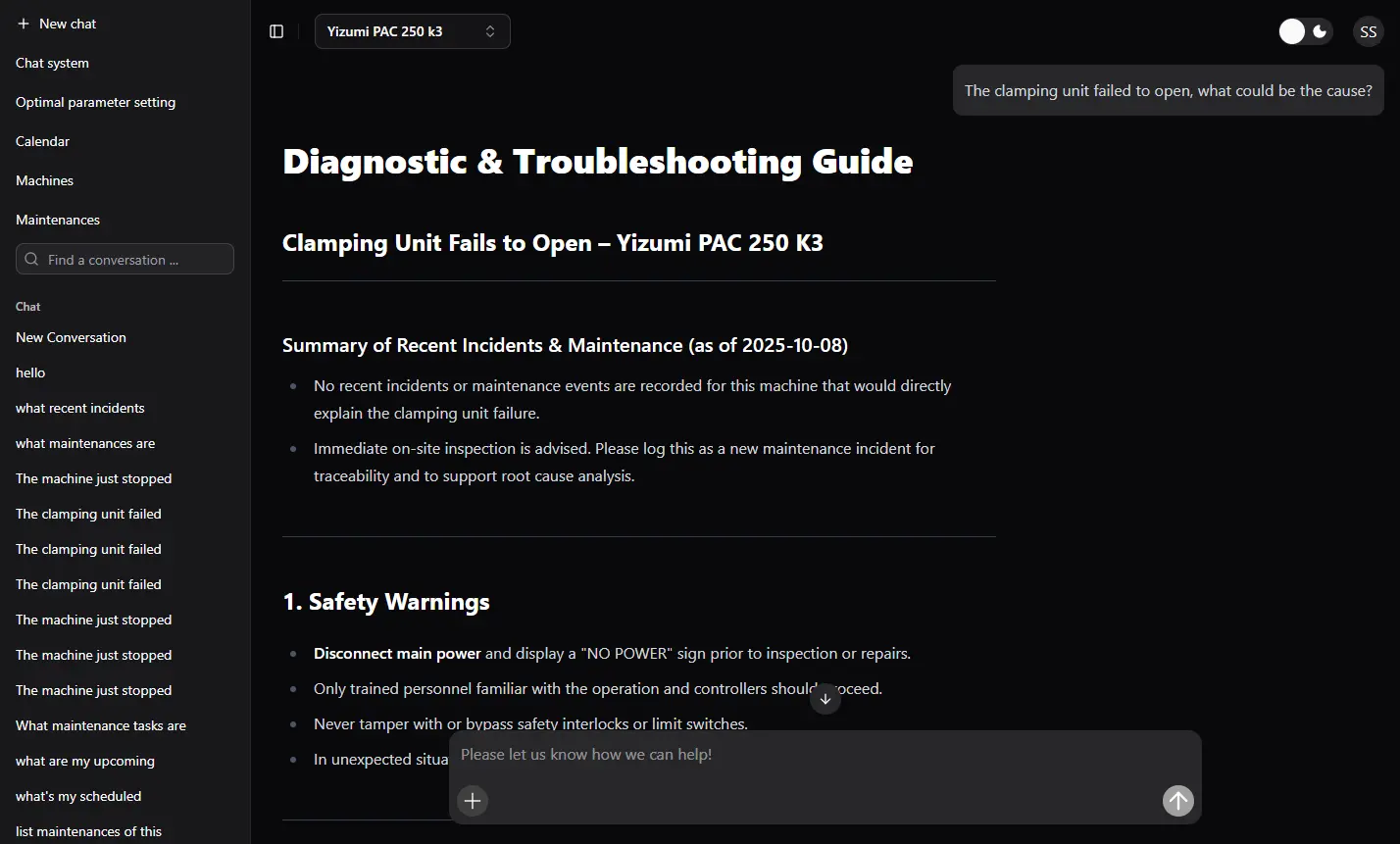1400x844 pixels.
Task: Open the Calendar page
Action: [42, 141]
